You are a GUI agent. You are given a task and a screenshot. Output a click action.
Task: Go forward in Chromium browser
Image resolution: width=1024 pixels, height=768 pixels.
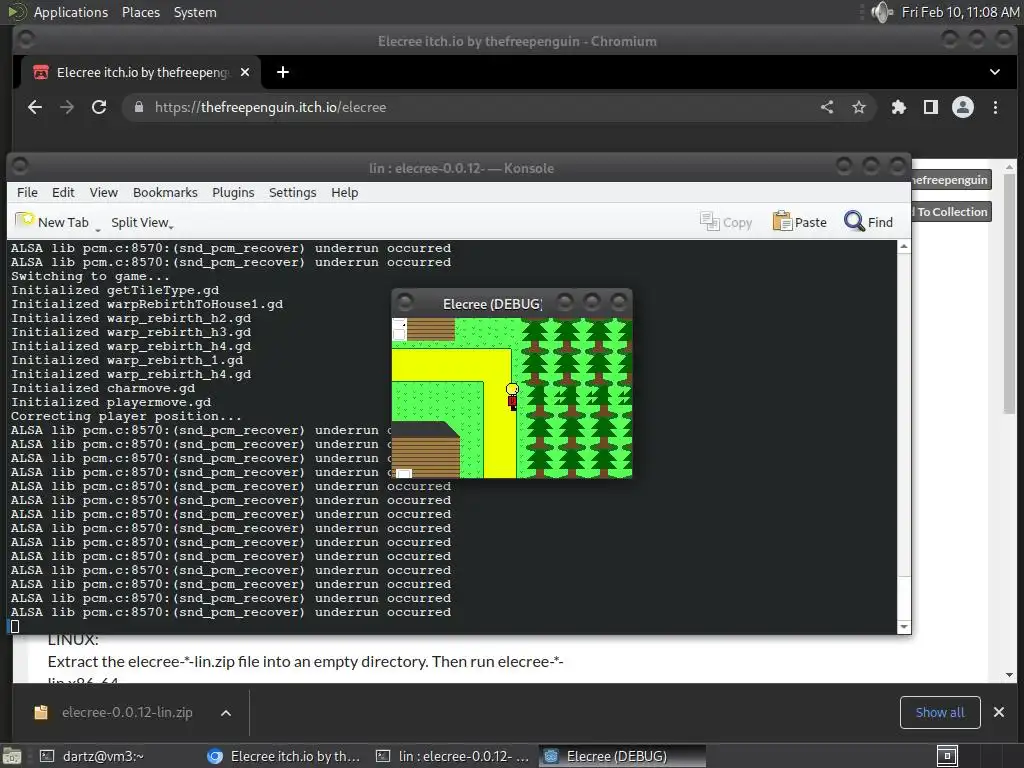tap(67, 107)
